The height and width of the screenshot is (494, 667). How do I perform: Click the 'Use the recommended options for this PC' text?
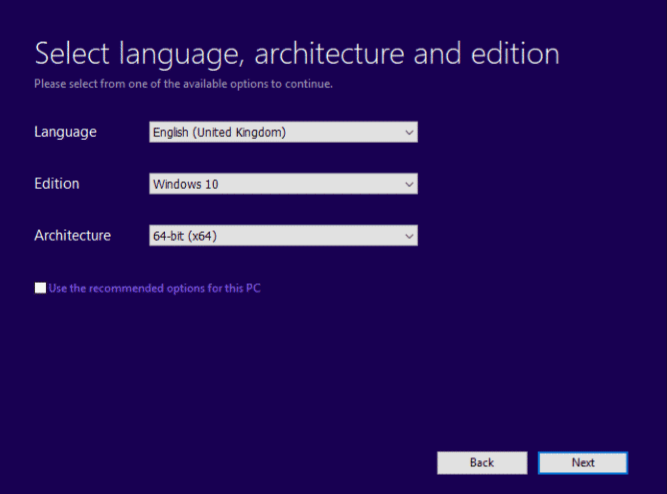155,288
